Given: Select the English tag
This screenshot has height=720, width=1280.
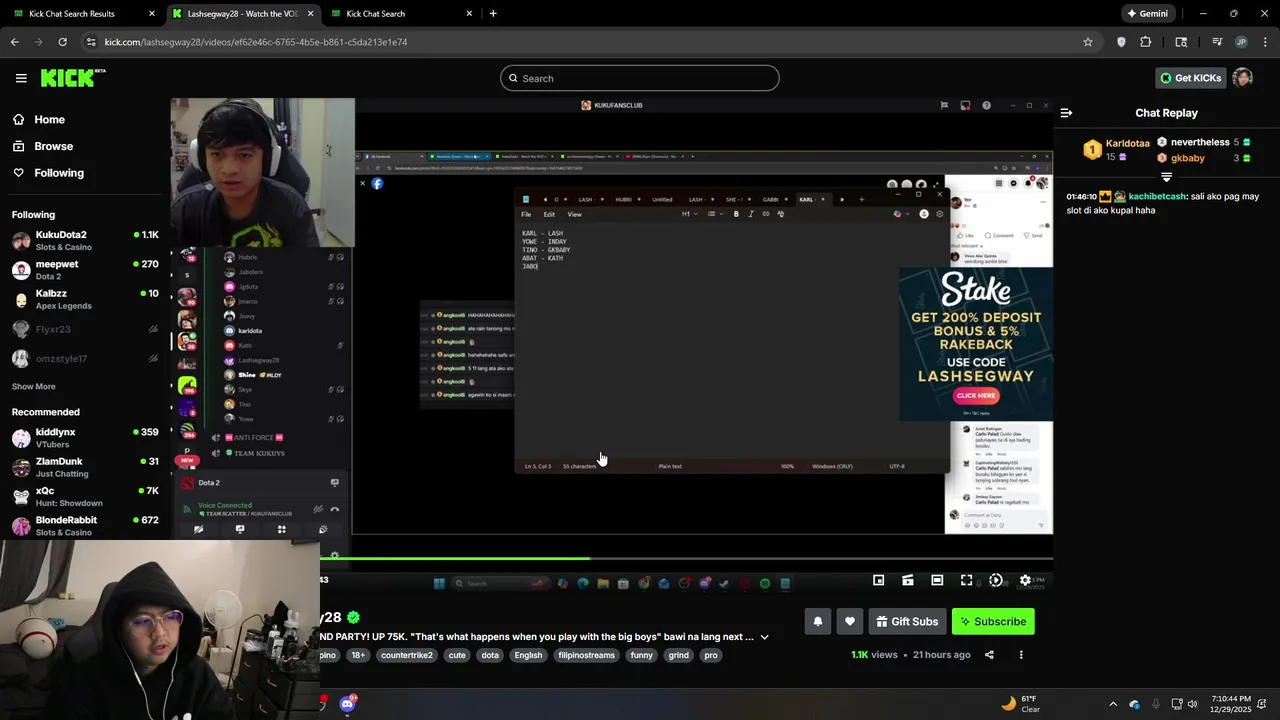Looking at the screenshot, I should click(x=528, y=655).
